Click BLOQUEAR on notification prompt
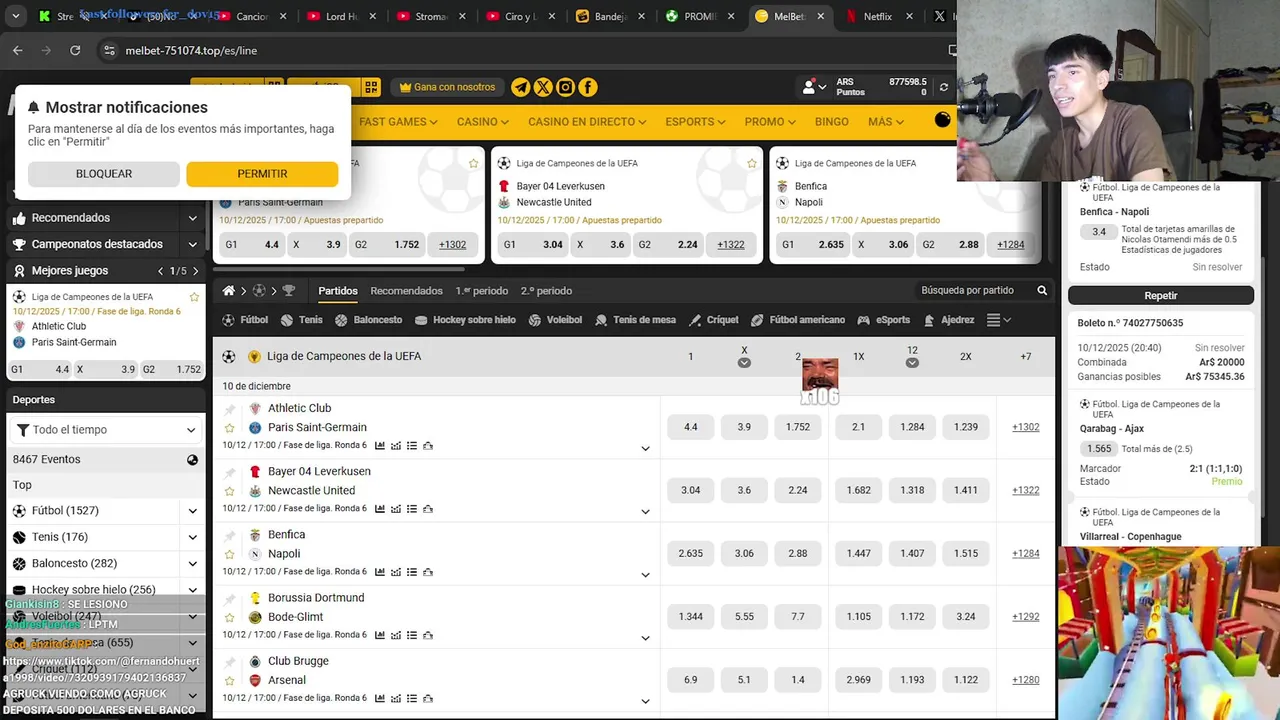Image resolution: width=1280 pixels, height=720 pixels. (x=104, y=174)
